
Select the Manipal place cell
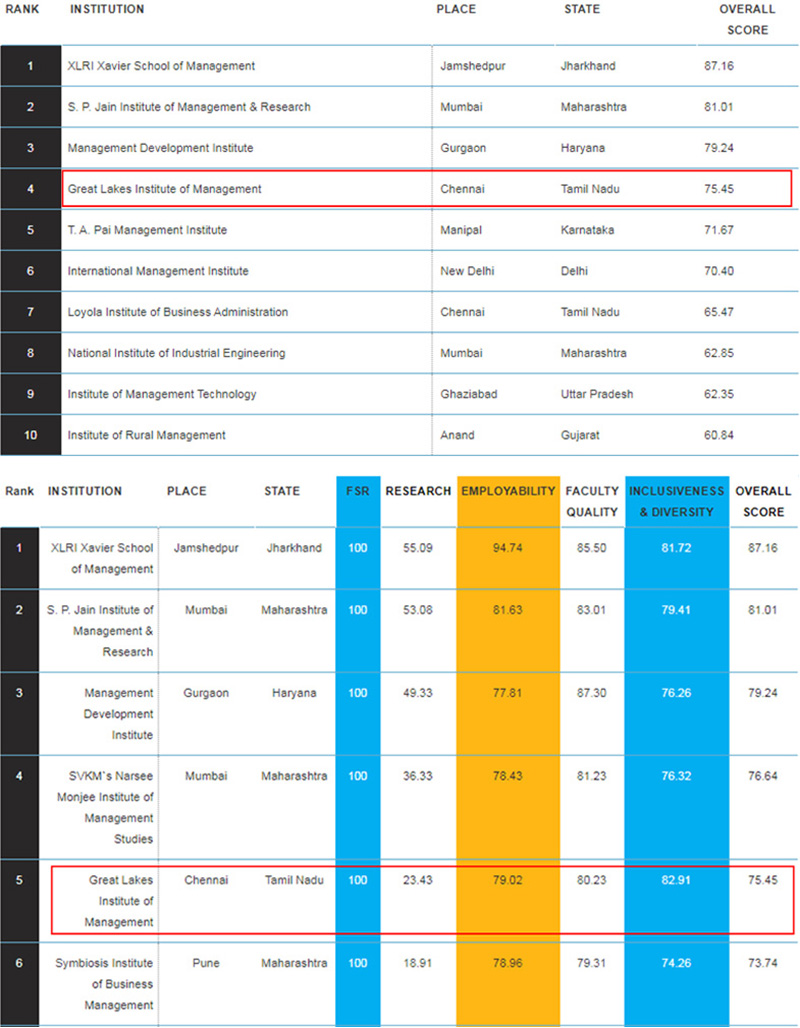coord(461,230)
